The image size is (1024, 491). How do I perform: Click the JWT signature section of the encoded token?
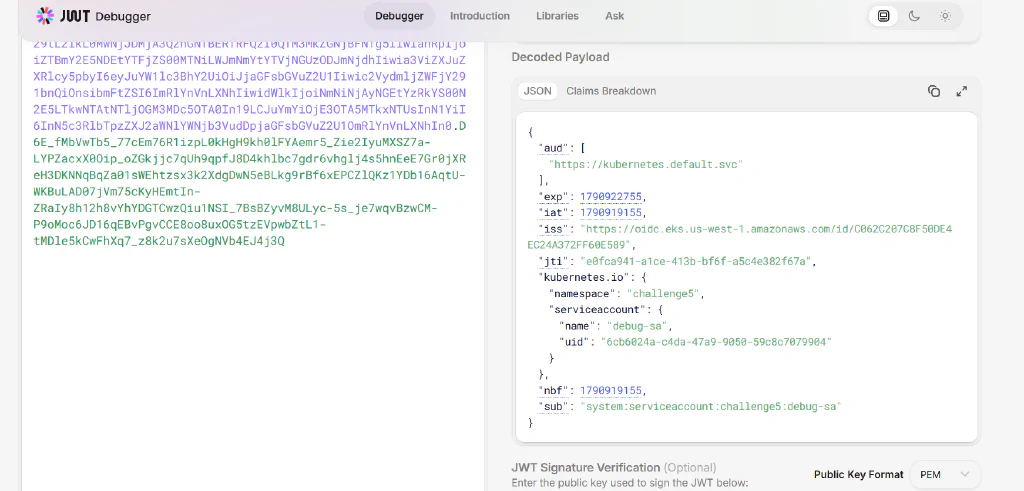(x=250, y=183)
